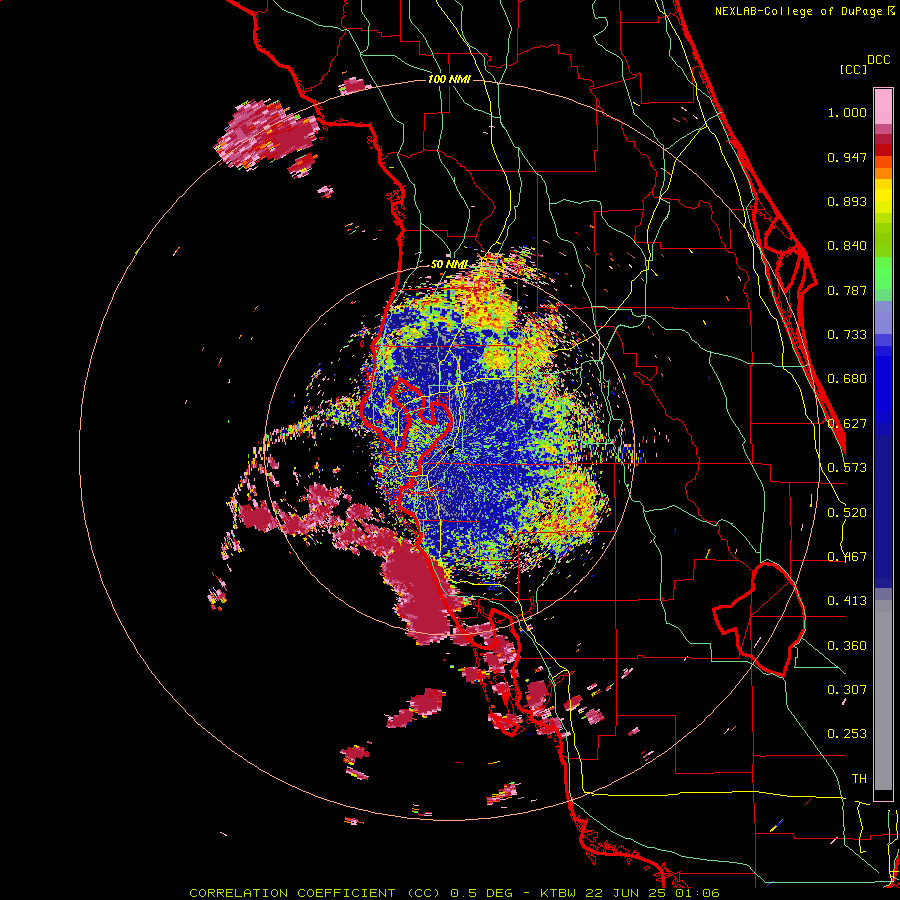900x900 pixels.
Task: Click the 0.573 value on color scale
Action: point(847,468)
